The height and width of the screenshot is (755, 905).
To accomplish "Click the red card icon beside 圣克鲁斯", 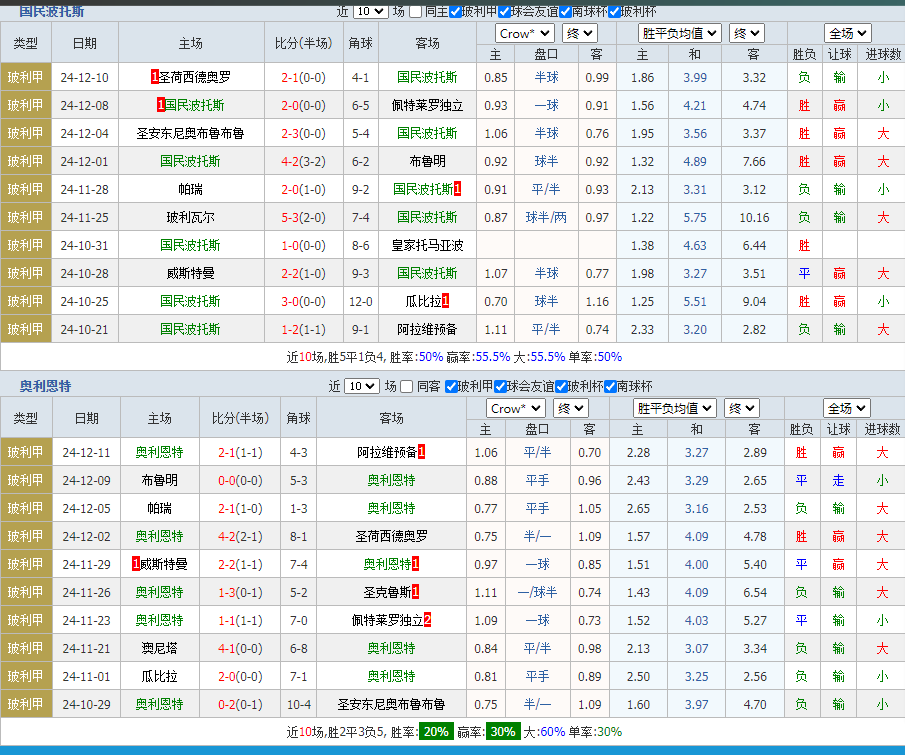I will pyautogui.click(x=416, y=591).
